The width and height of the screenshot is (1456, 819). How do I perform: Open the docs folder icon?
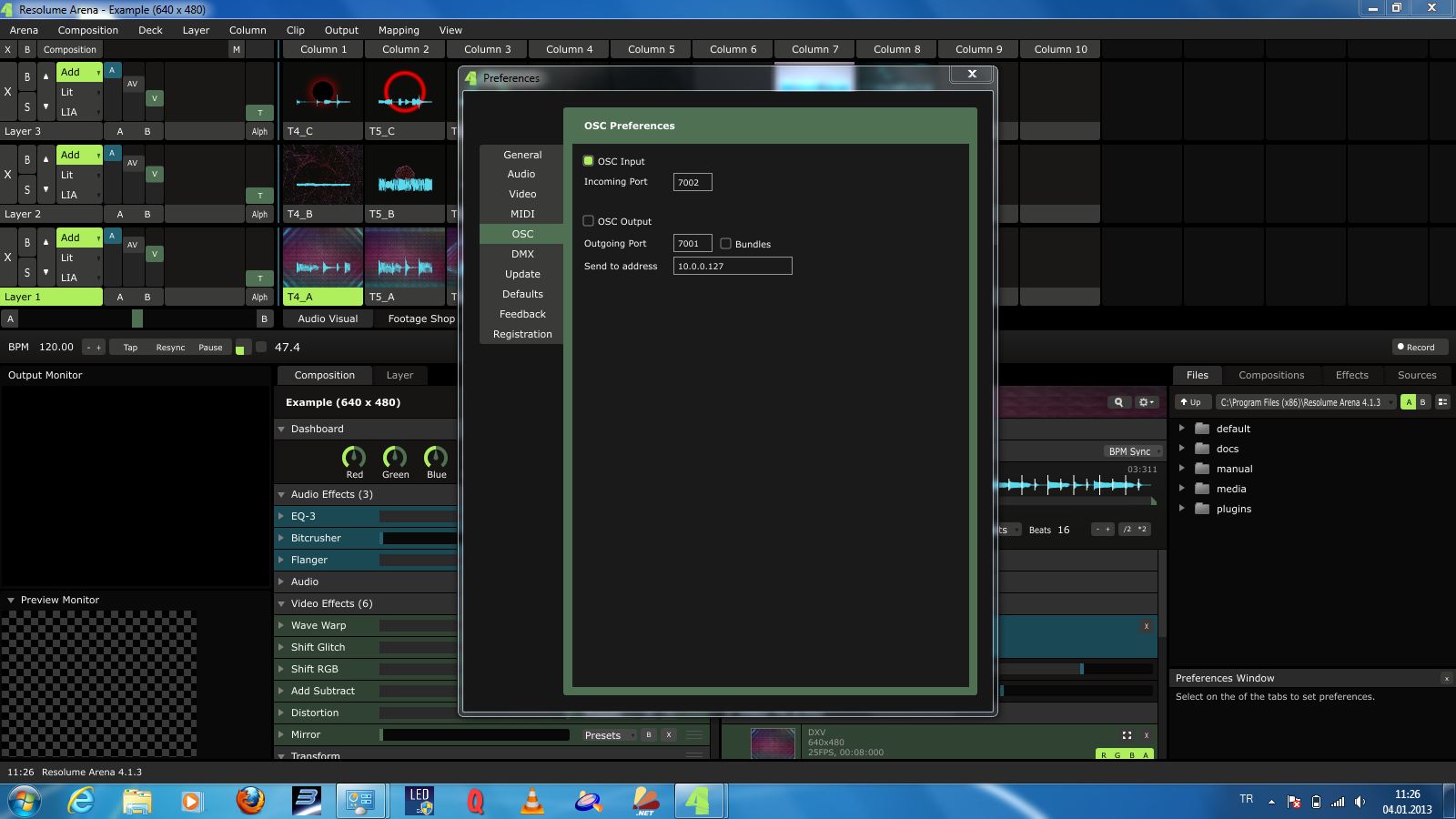pyautogui.click(x=1202, y=449)
